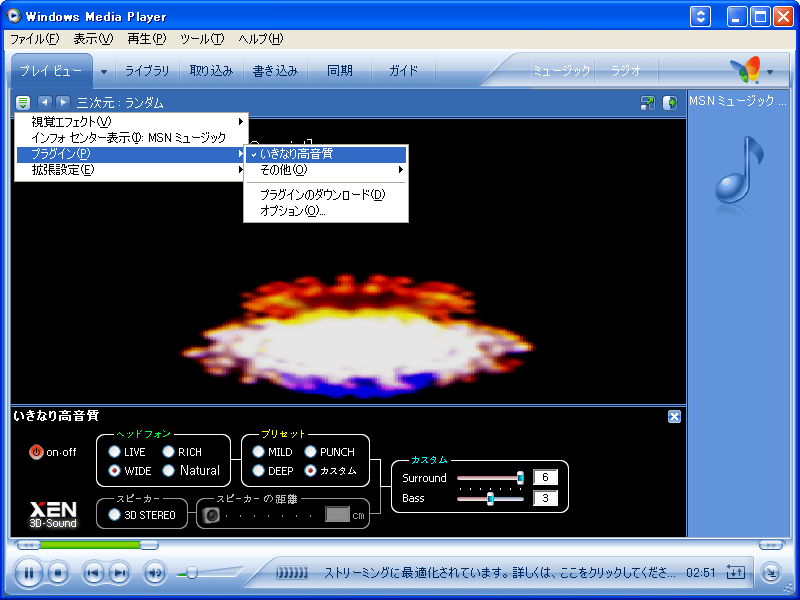This screenshot has height=600, width=800.
Task: Click the auto-hide menu bar button in the title bar
Action: 701,17
